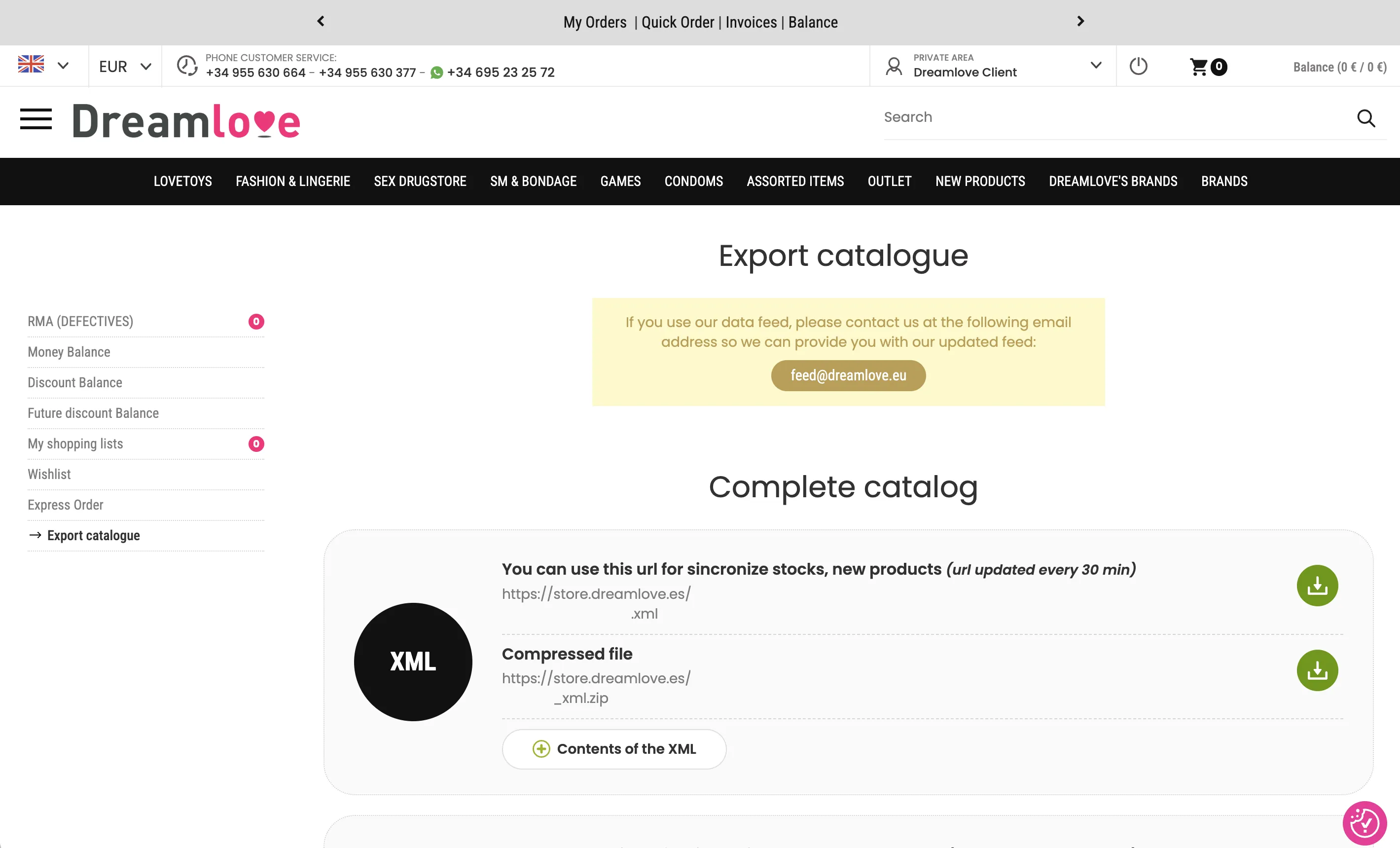The image size is (1400, 848).
Task: Click the round XML format badge
Action: click(x=413, y=662)
